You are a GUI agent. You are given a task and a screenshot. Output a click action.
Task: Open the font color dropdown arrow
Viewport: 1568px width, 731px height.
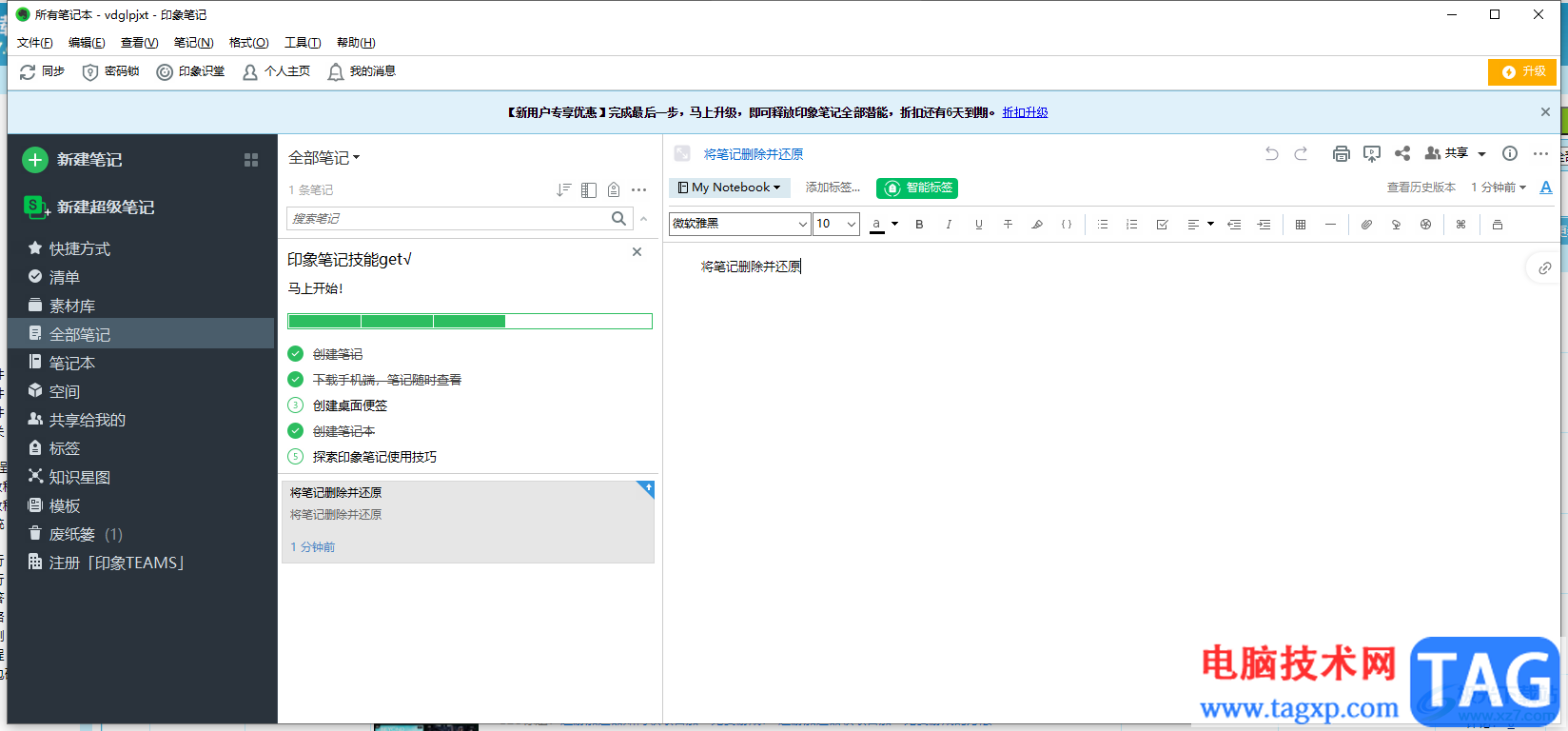pyautogui.click(x=894, y=225)
